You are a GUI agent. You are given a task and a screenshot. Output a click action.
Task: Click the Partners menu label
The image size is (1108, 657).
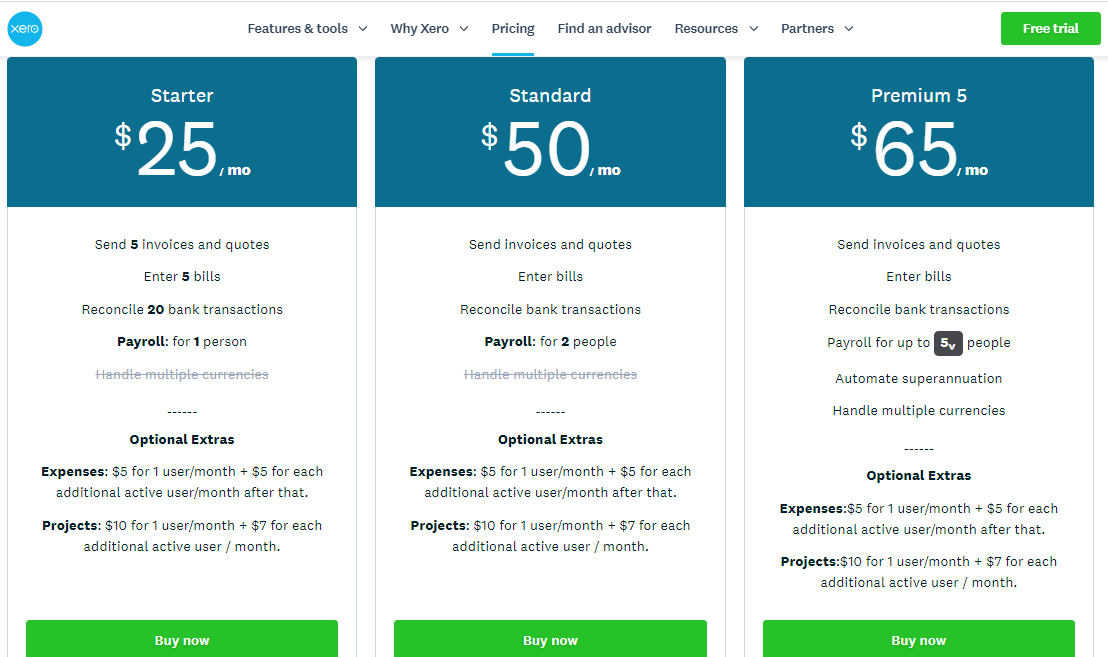tap(807, 29)
